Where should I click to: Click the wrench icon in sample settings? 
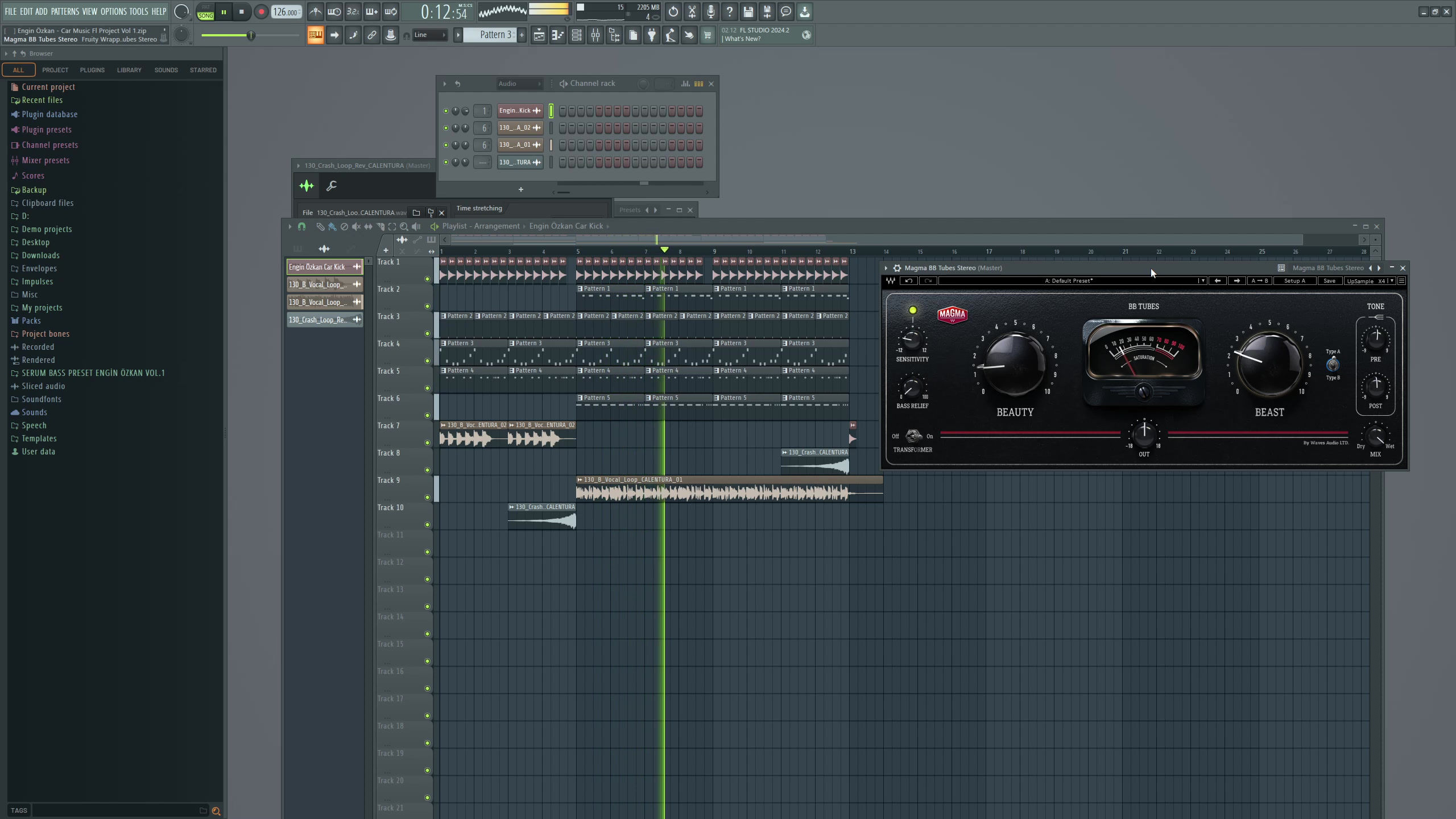(x=332, y=186)
